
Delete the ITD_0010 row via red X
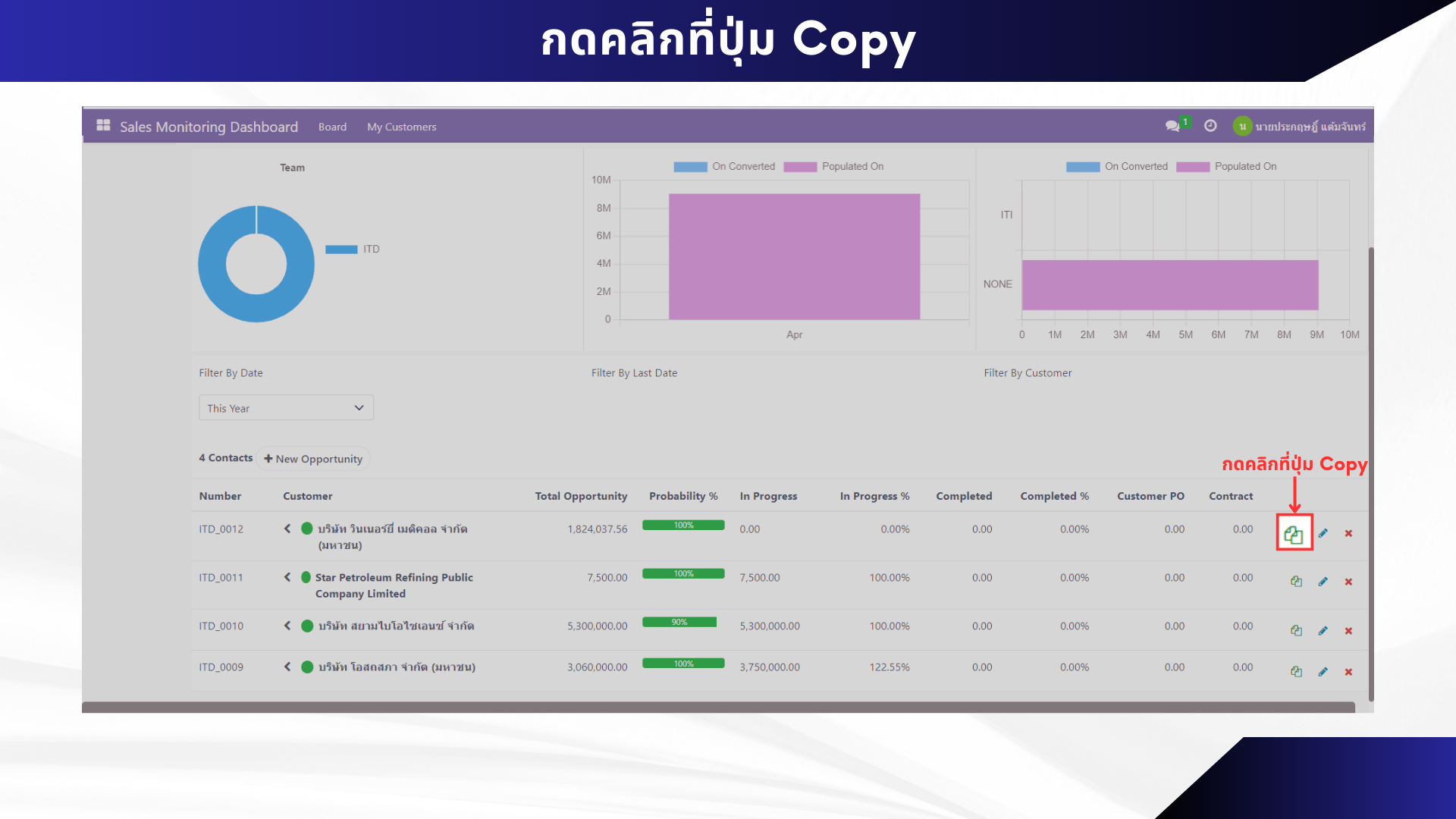tap(1348, 631)
